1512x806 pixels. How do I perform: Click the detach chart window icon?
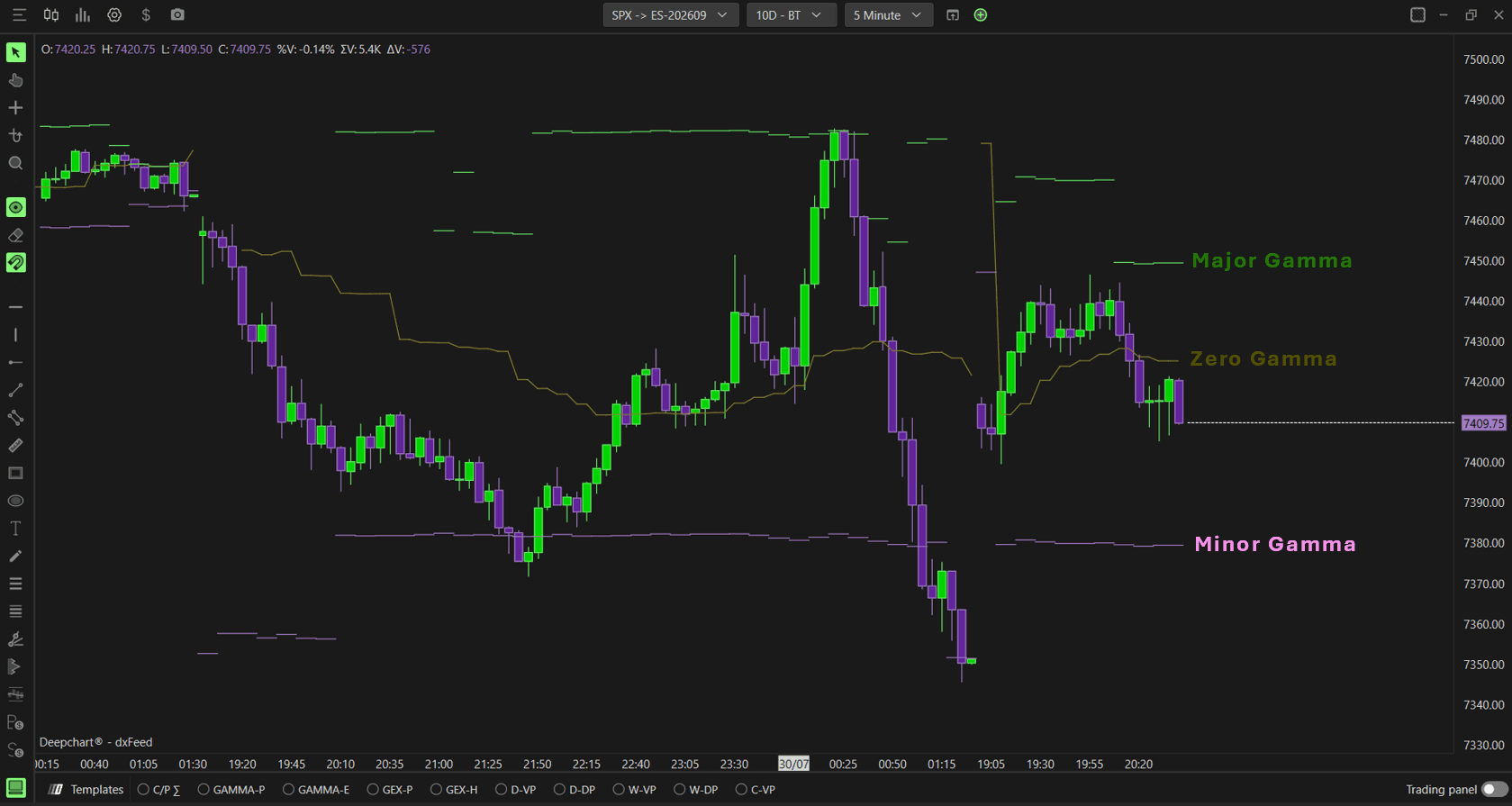[953, 15]
